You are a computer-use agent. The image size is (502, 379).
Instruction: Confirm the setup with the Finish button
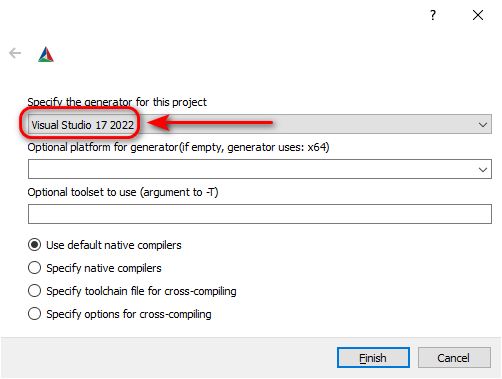(x=373, y=358)
